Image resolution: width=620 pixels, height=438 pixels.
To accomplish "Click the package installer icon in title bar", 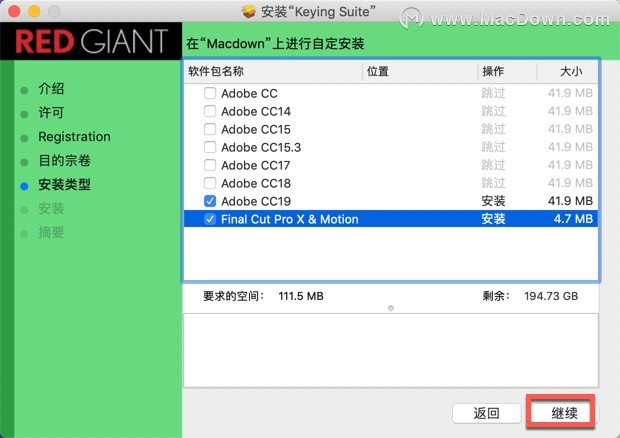I will [248, 11].
